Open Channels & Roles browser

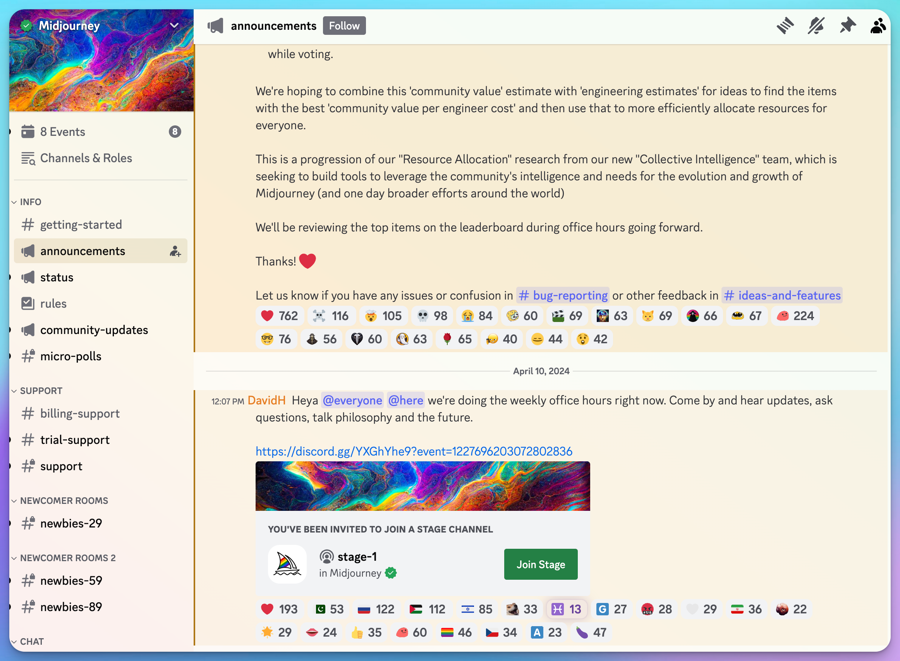(86, 158)
